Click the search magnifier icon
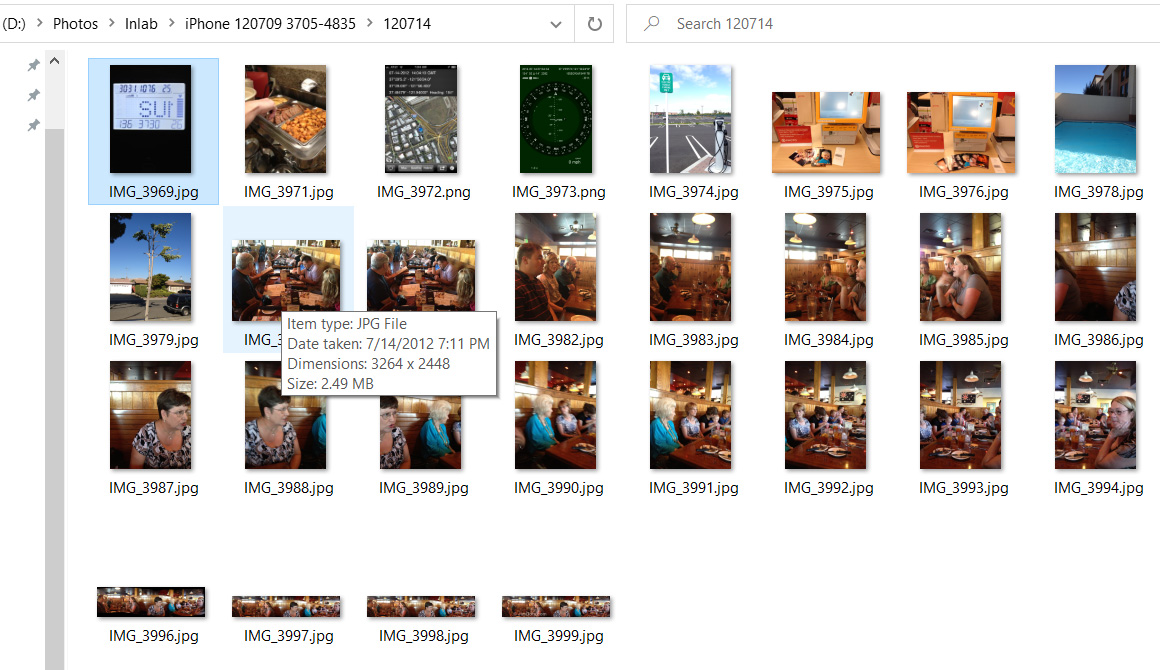Viewport: 1160px width, 670px height. click(x=652, y=24)
